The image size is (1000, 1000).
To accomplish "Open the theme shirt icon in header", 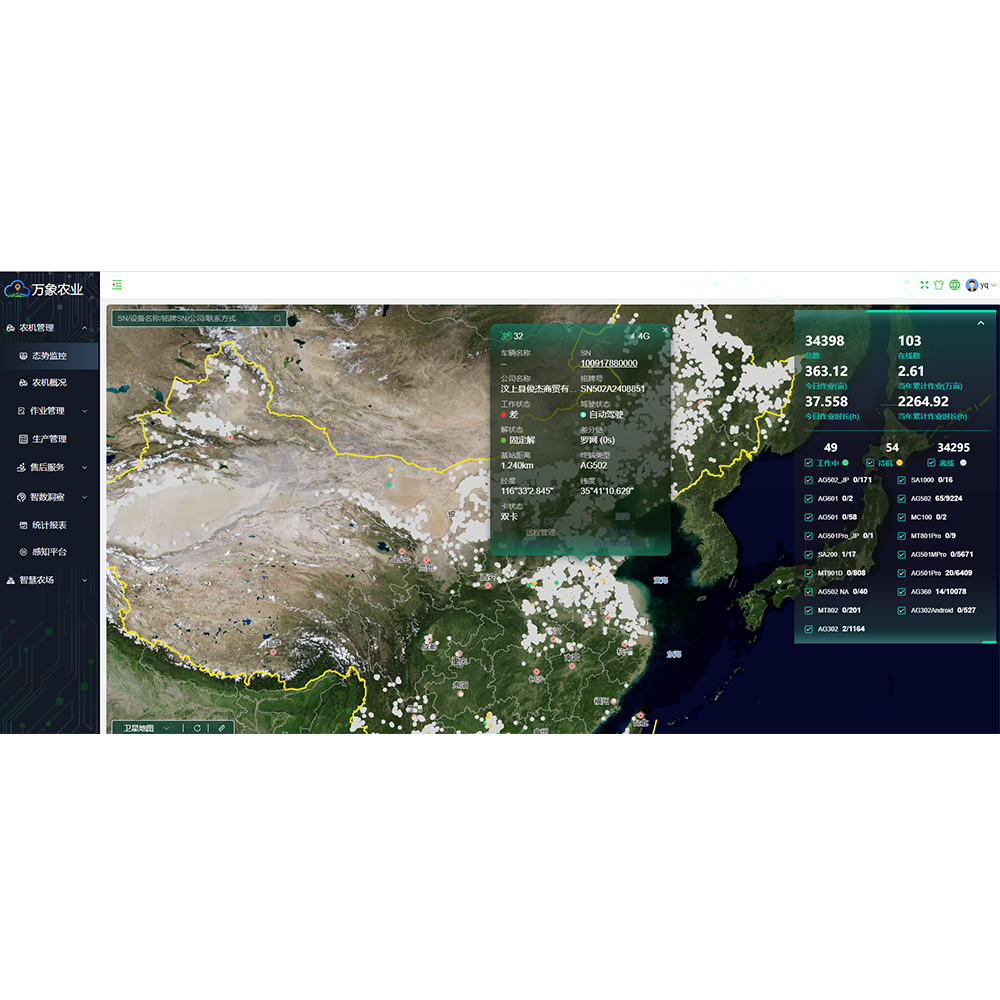I will pos(939,285).
